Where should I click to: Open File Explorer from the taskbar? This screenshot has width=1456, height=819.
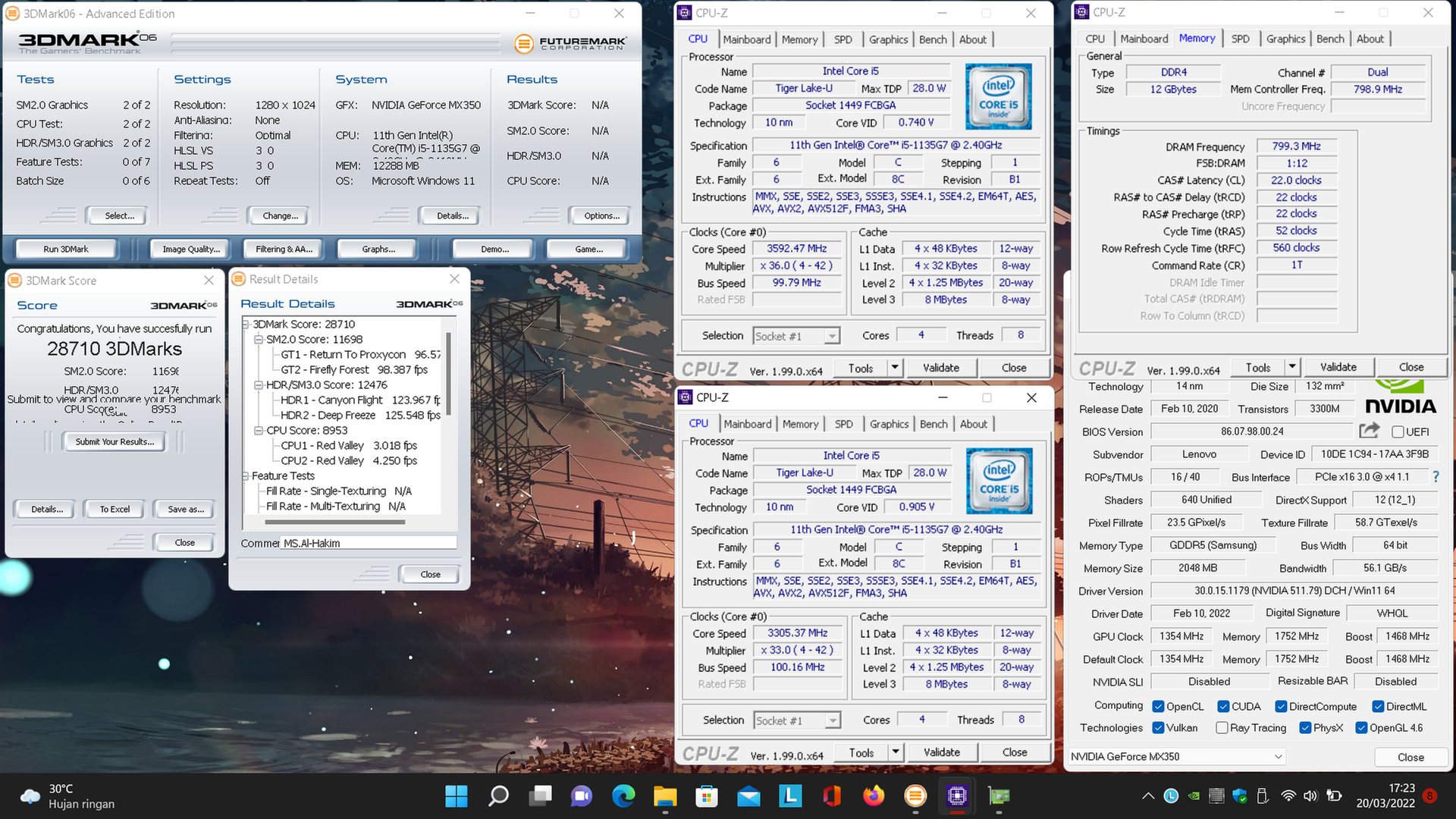click(665, 795)
